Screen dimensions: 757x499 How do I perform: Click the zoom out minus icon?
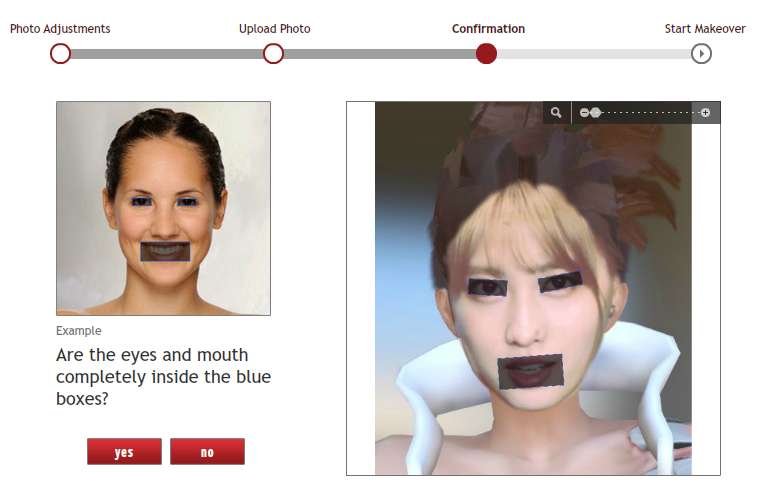tap(584, 112)
